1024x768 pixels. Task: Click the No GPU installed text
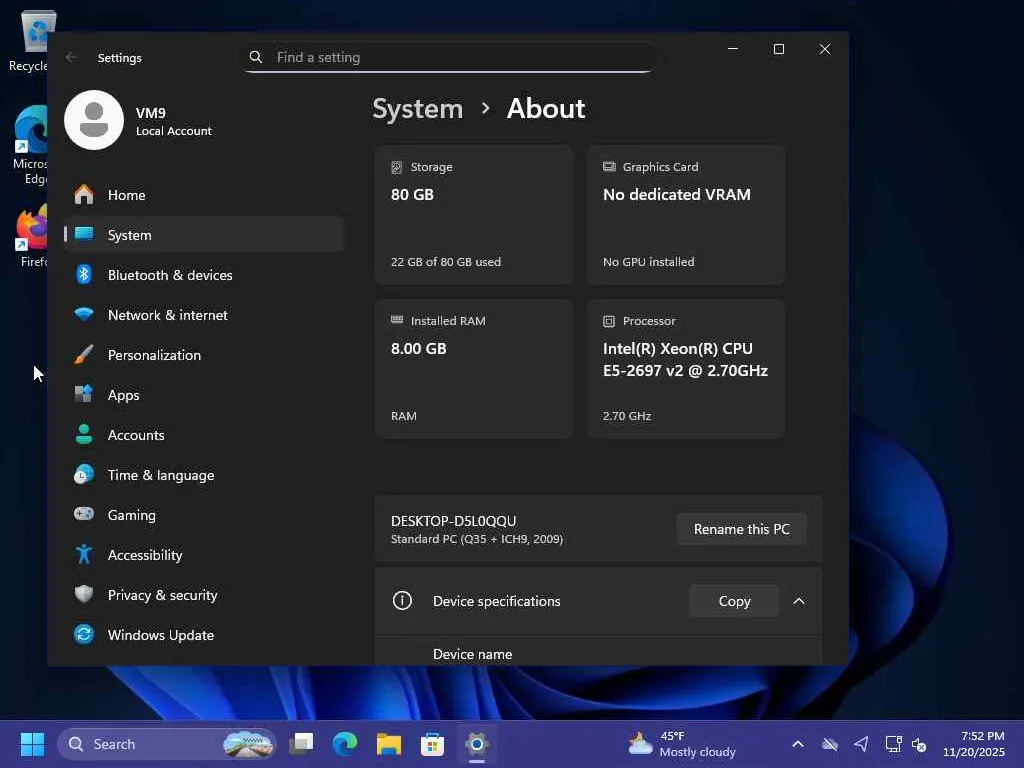coord(648,262)
